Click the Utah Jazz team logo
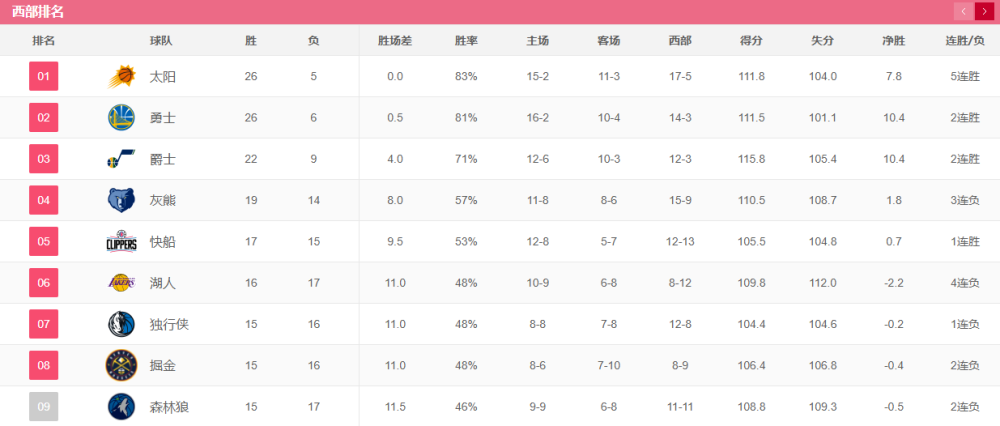 point(121,159)
